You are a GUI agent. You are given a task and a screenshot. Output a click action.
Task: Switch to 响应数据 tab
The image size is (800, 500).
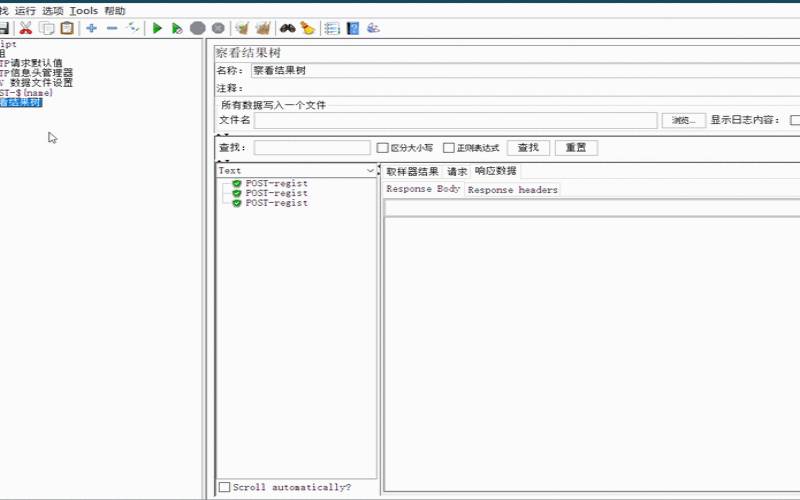pyautogui.click(x=495, y=171)
